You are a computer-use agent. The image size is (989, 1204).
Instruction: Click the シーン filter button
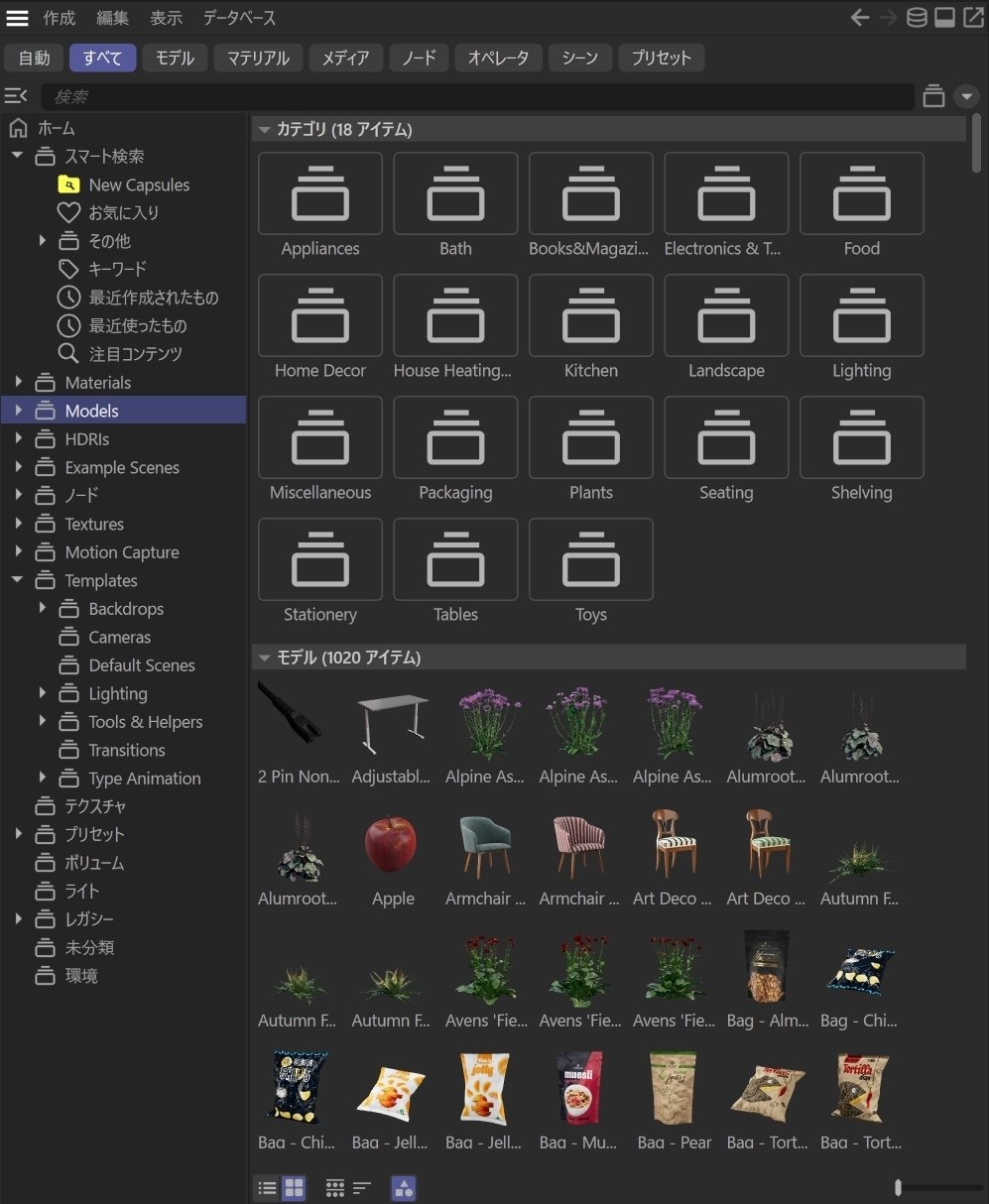pos(580,58)
